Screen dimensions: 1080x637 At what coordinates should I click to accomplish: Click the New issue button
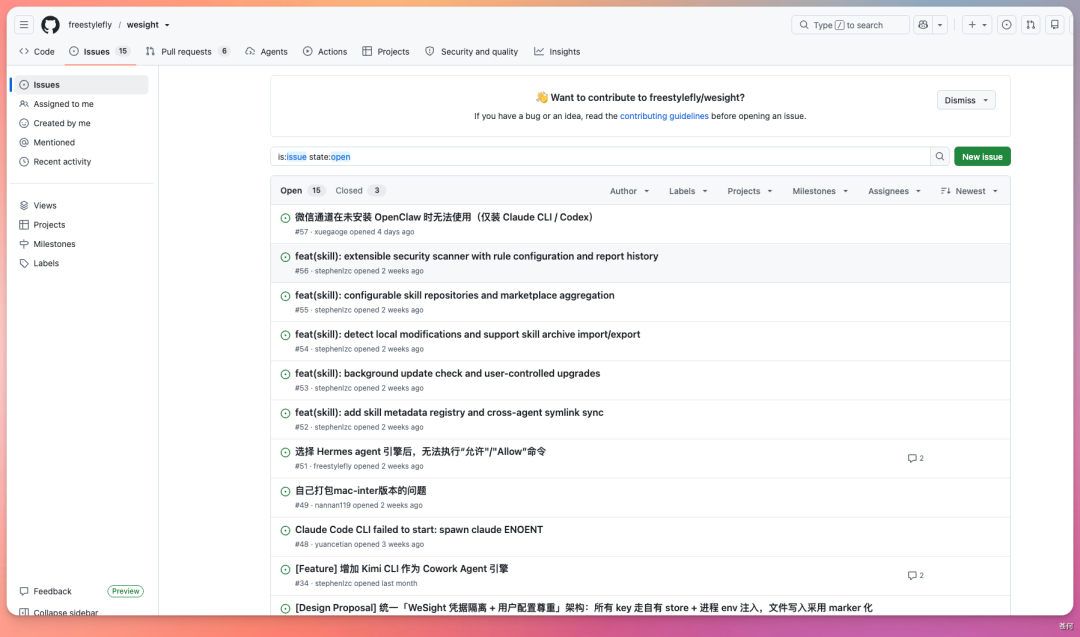(x=982, y=157)
